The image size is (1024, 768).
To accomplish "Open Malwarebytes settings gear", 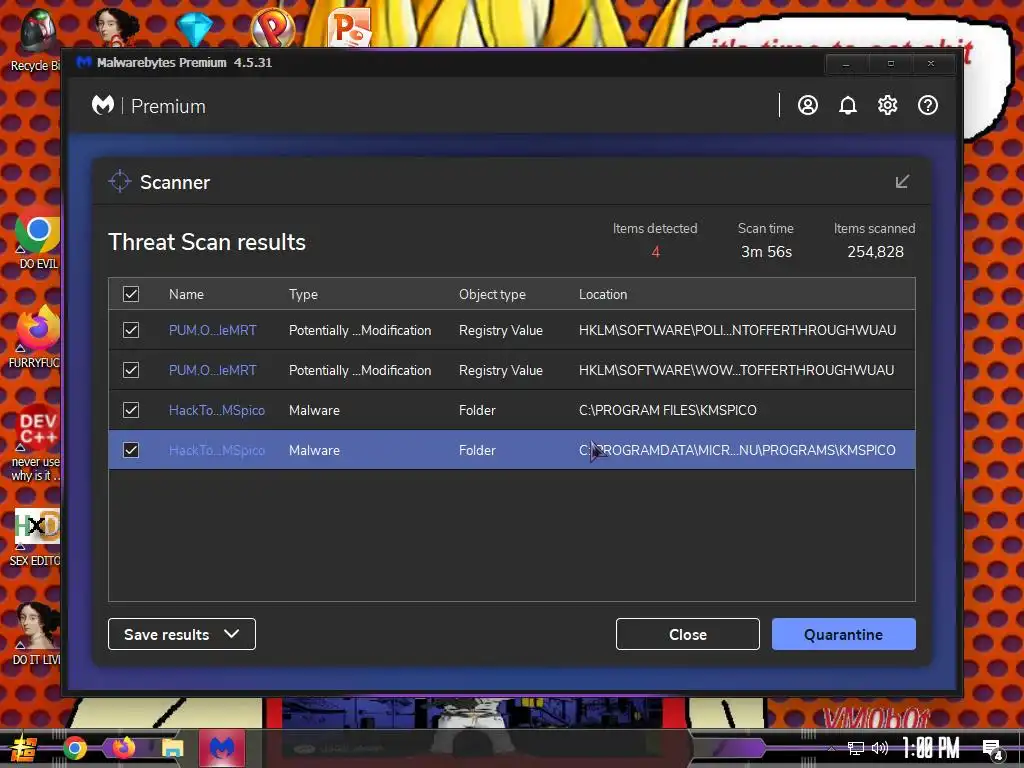I will pos(887,105).
